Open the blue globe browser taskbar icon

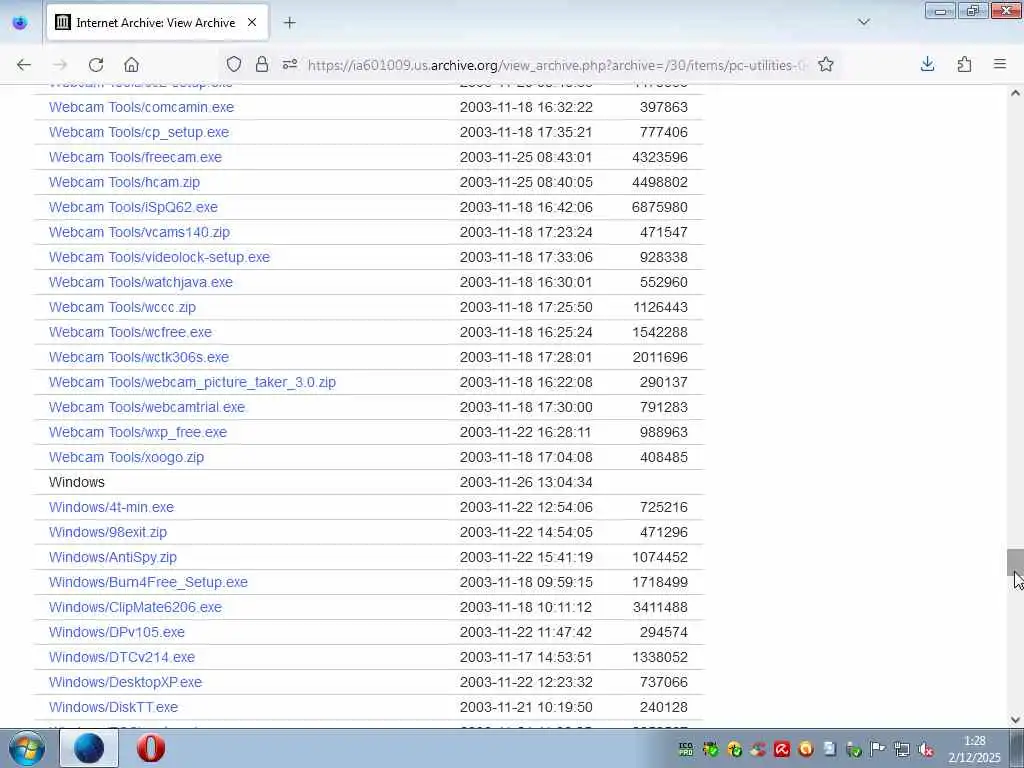[89, 748]
